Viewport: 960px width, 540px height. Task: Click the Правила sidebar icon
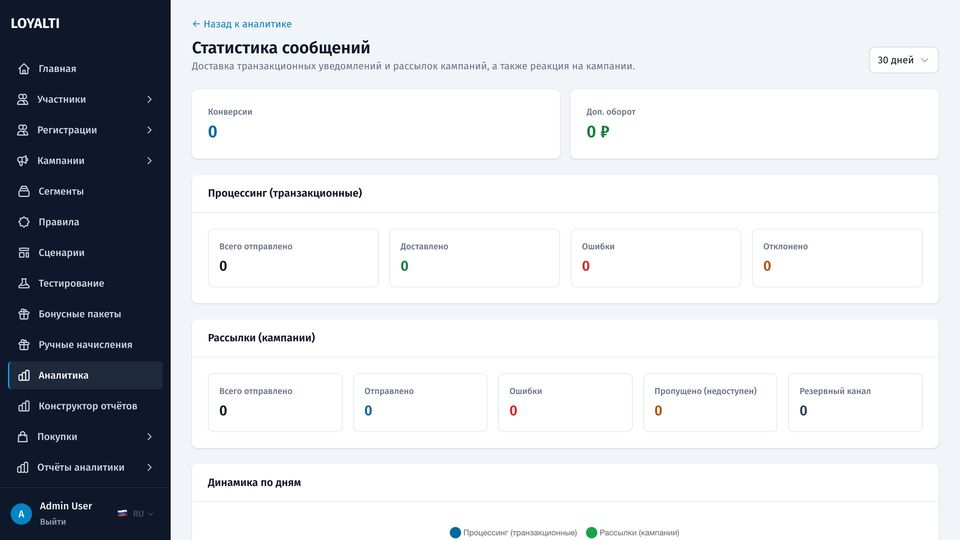point(24,222)
